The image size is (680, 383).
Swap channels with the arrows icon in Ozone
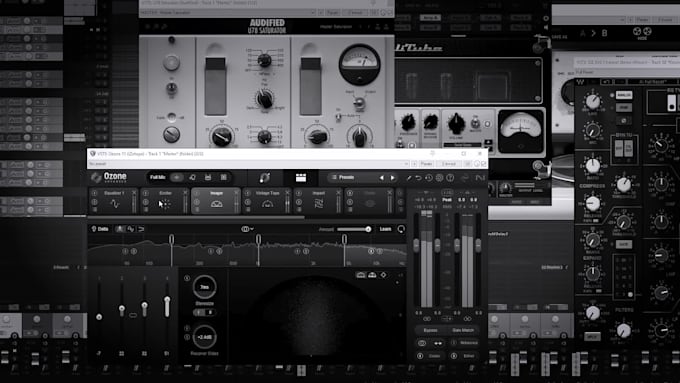coord(438,343)
